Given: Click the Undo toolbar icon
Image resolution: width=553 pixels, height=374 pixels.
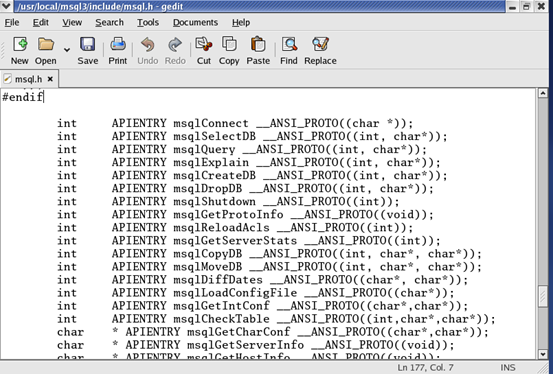Looking at the screenshot, I should (147, 44).
